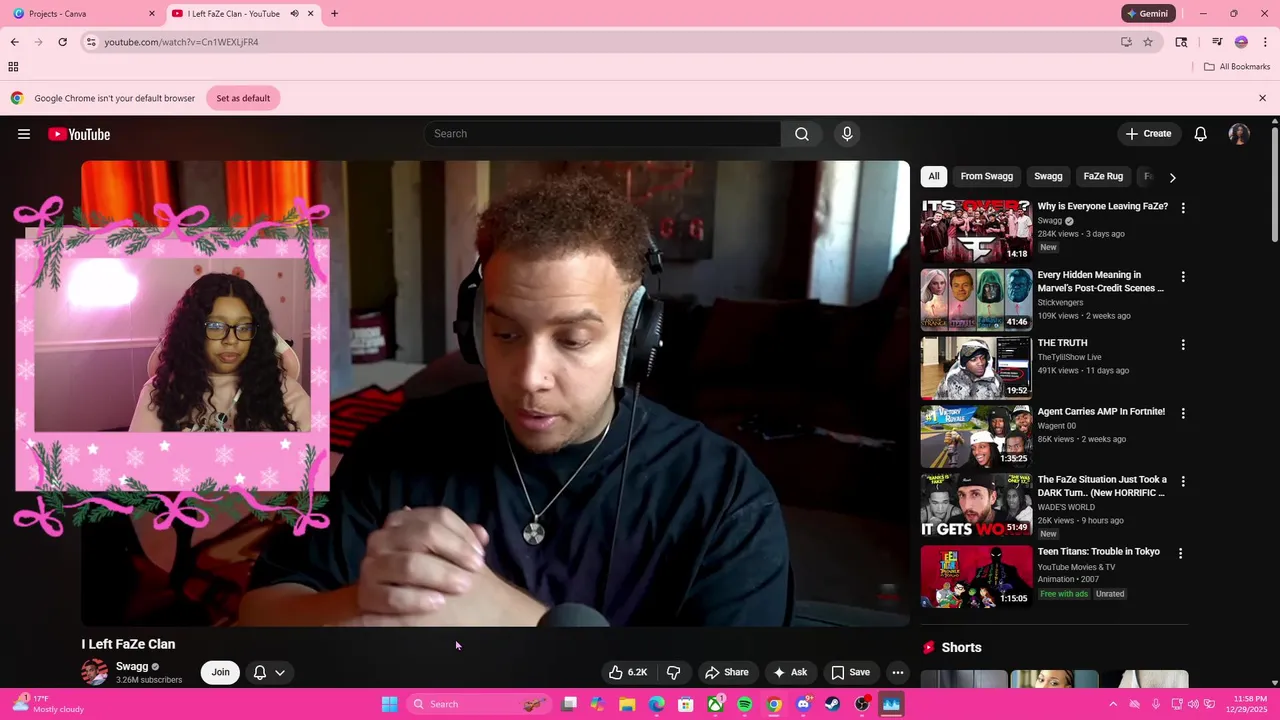
Task: Focus the YouTube search field
Action: coord(602,134)
